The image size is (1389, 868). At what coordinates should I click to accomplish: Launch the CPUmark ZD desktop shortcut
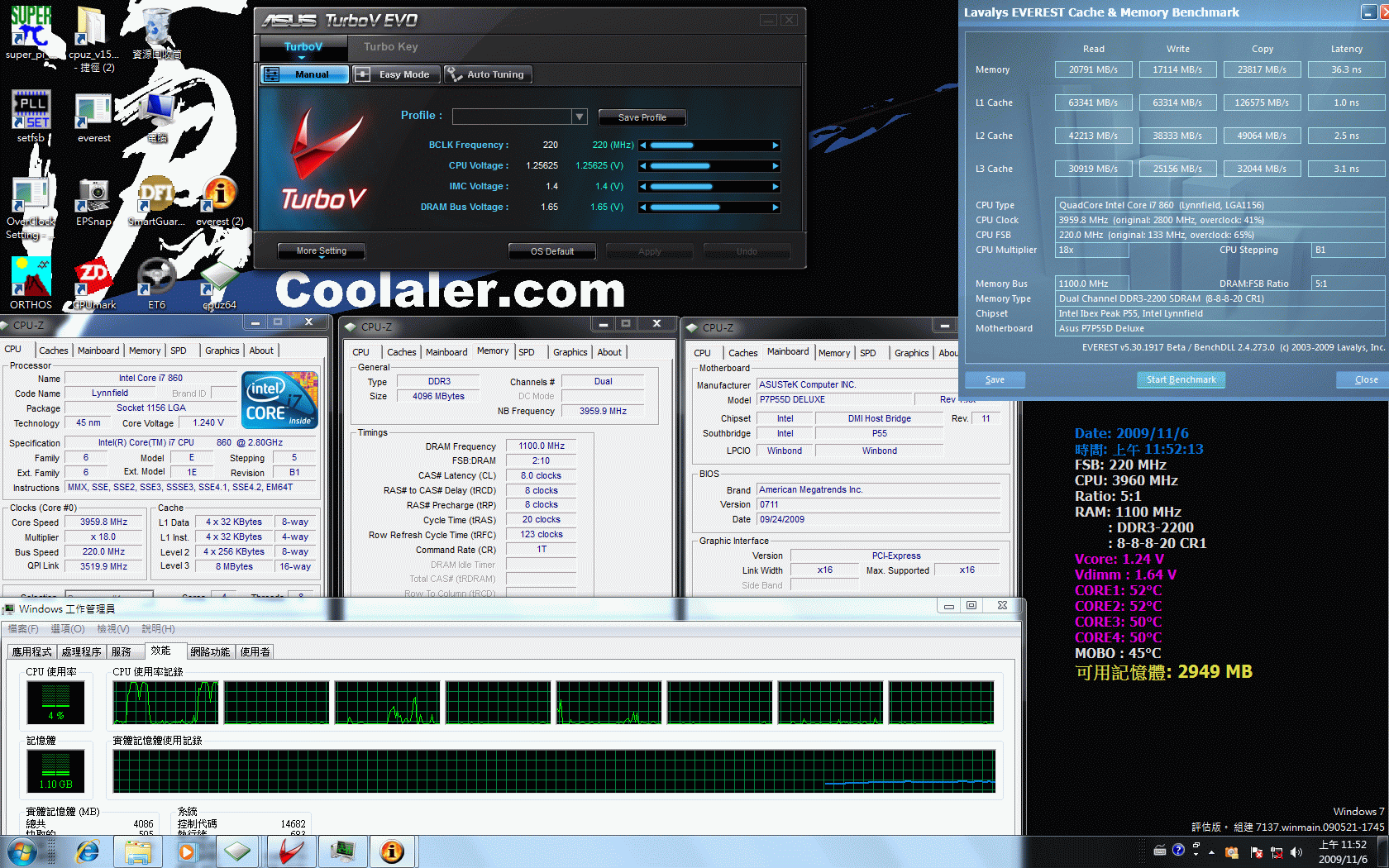(x=93, y=283)
